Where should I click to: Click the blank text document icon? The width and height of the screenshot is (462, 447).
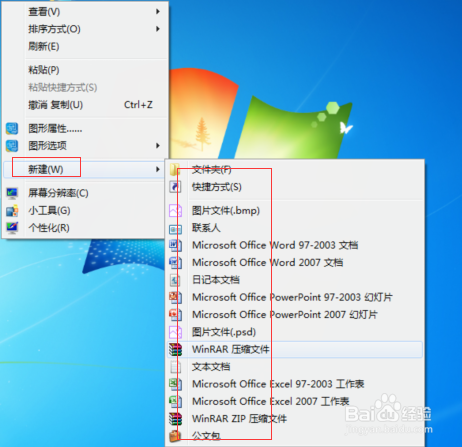[175, 367]
